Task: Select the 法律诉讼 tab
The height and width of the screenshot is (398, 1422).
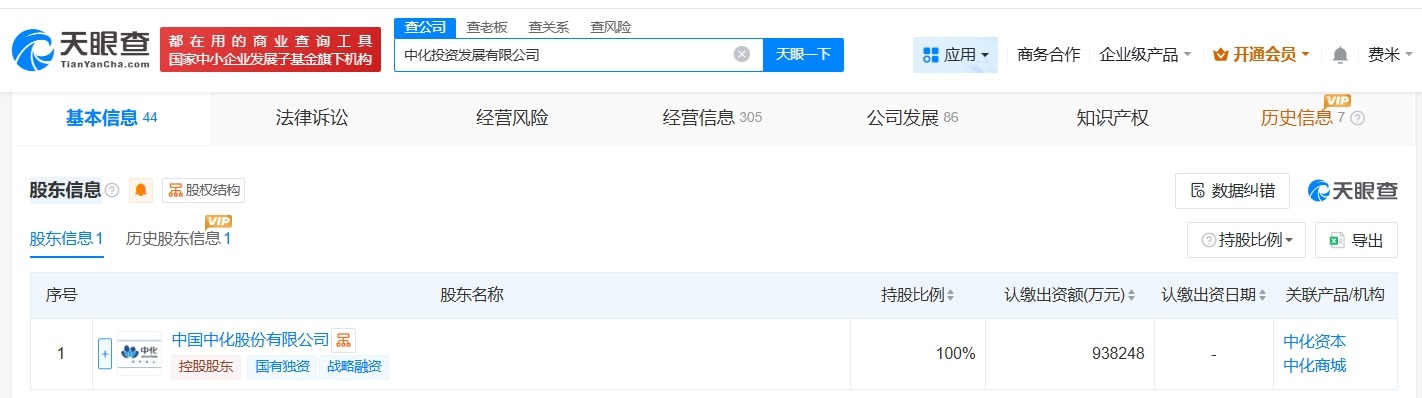Action: [x=312, y=118]
